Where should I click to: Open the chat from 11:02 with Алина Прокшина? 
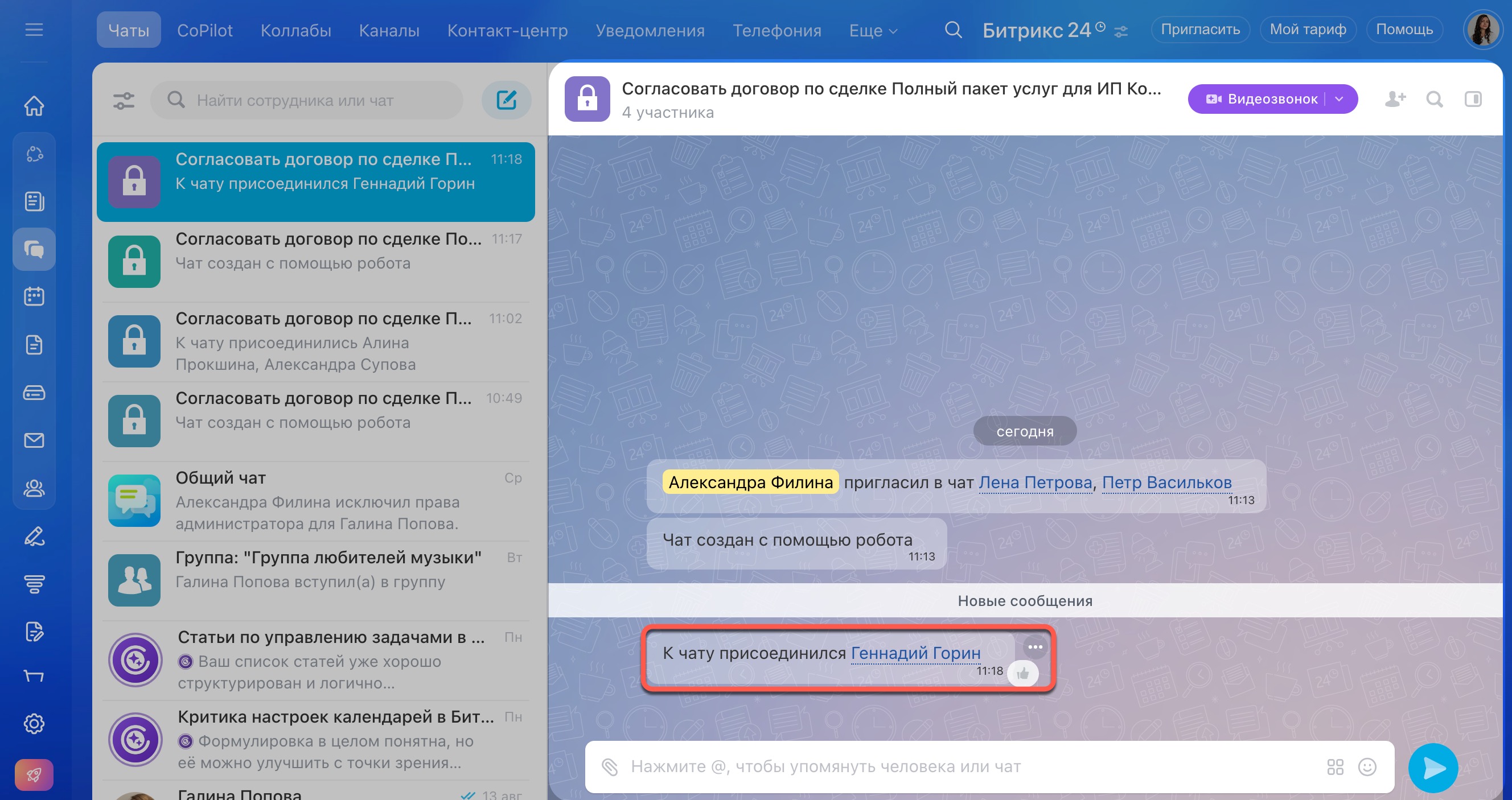pyautogui.click(x=316, y=341)
